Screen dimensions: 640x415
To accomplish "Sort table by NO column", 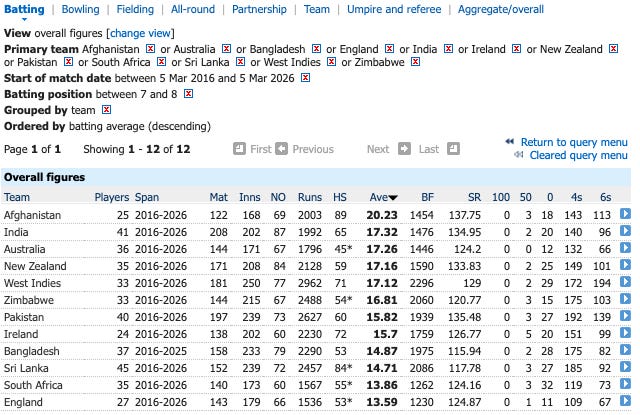I will tap(278, 197).
